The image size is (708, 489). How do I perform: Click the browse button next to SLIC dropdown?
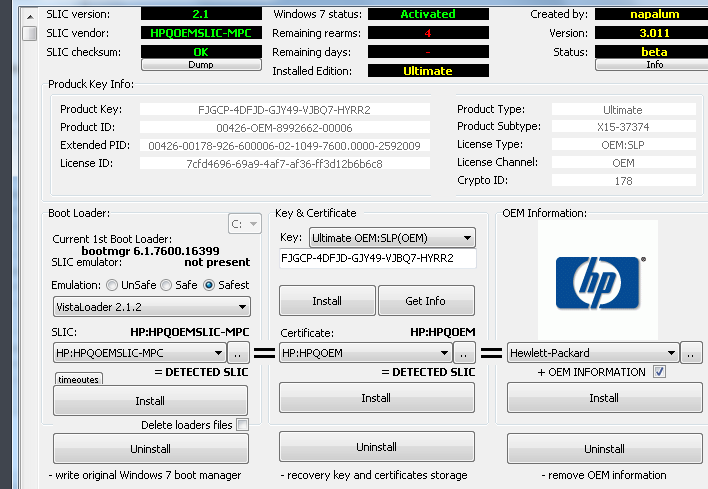[x=238, y=353]
